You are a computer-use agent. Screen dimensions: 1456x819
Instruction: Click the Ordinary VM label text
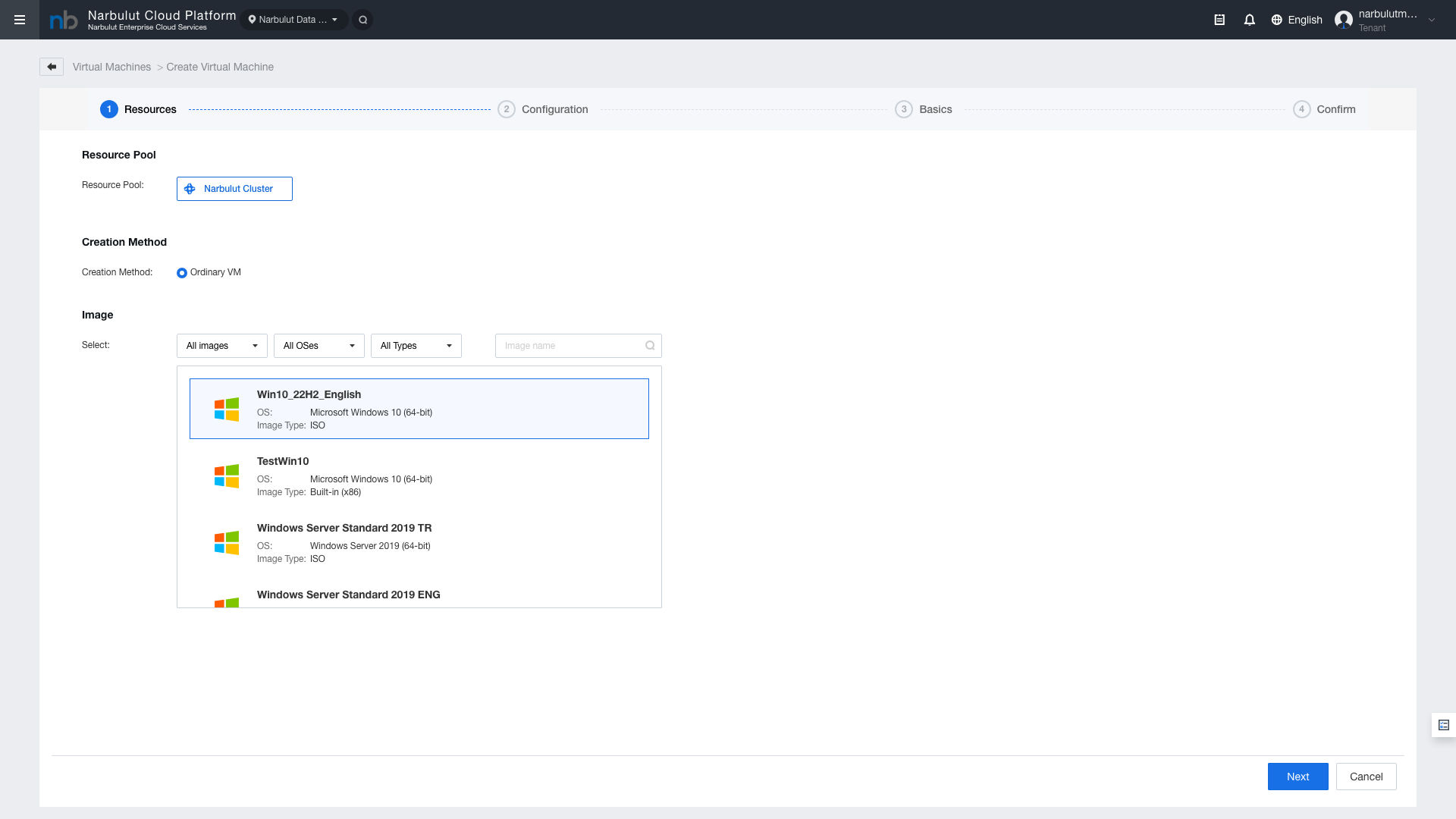coord(215,272)
